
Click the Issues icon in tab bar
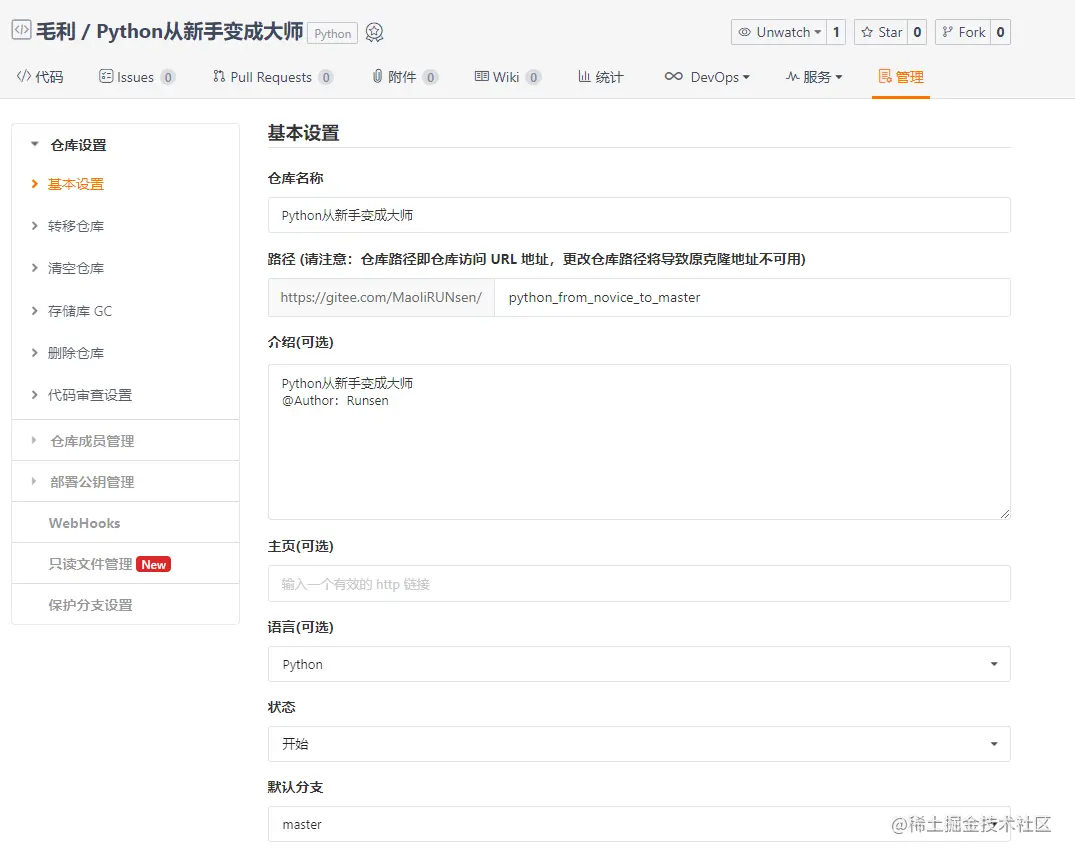pyautogui.click(x=106, y=76)
